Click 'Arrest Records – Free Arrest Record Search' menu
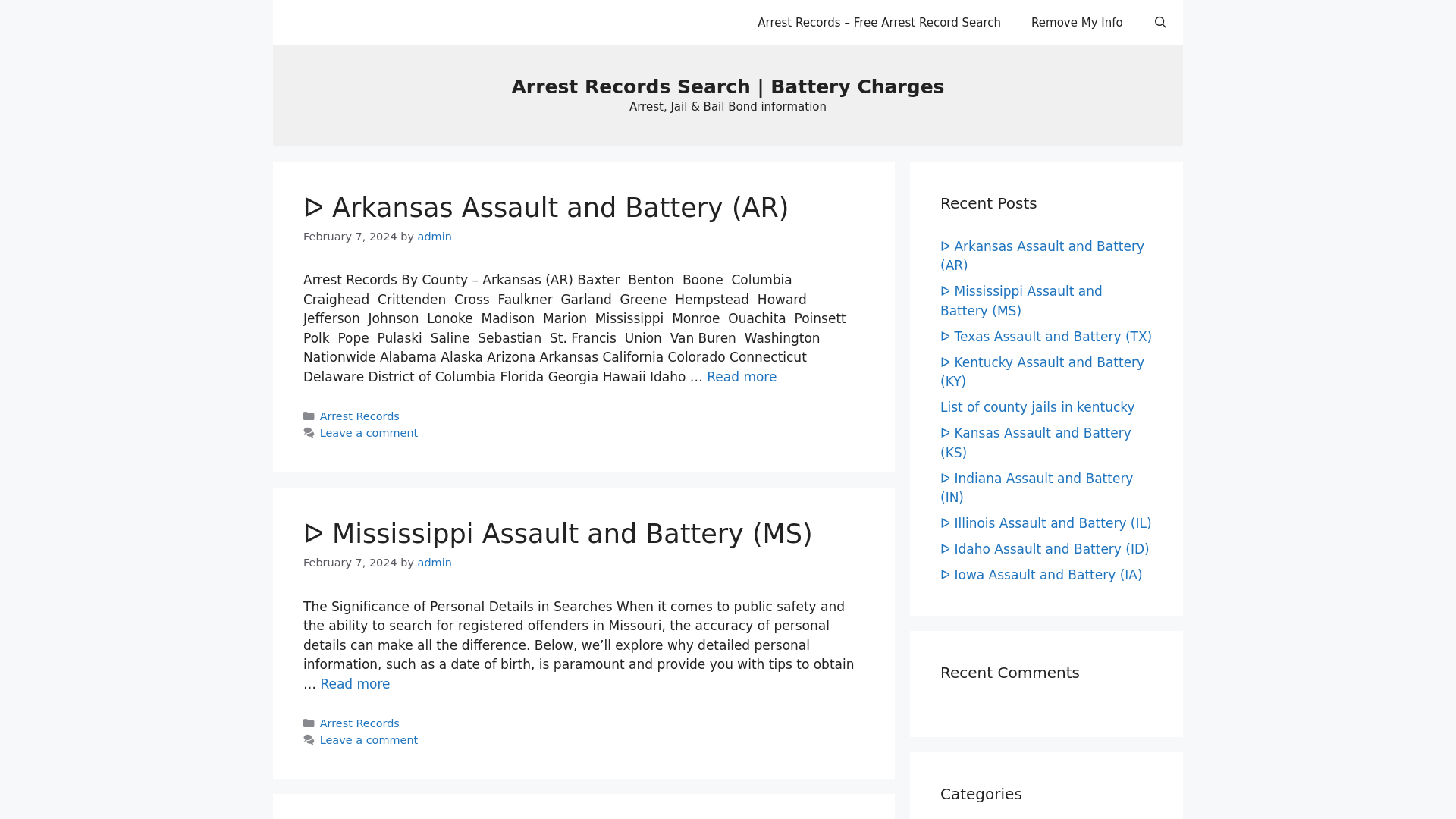 [879, 23]
